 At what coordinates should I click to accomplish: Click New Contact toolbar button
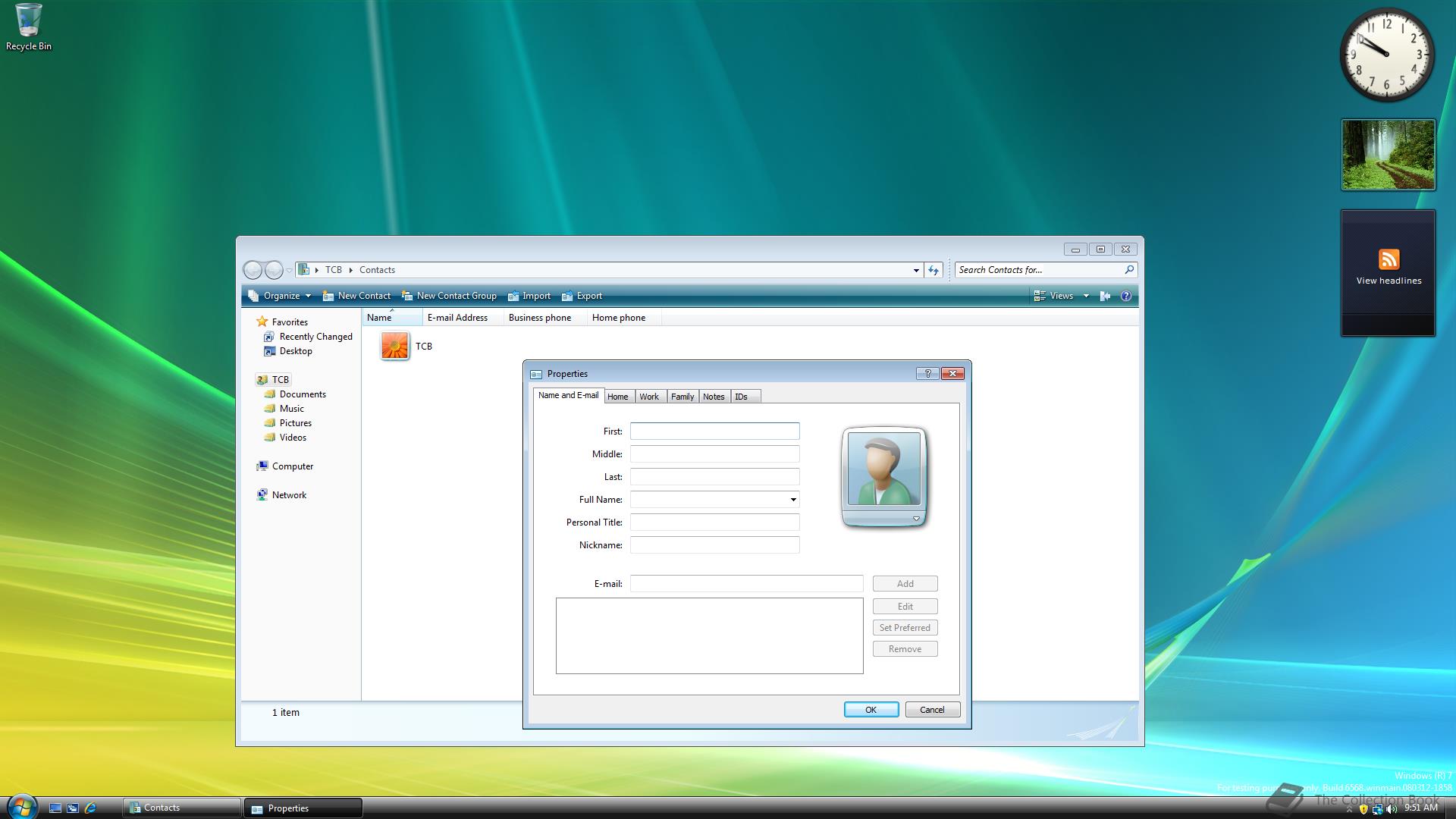(x=356, y=296)
